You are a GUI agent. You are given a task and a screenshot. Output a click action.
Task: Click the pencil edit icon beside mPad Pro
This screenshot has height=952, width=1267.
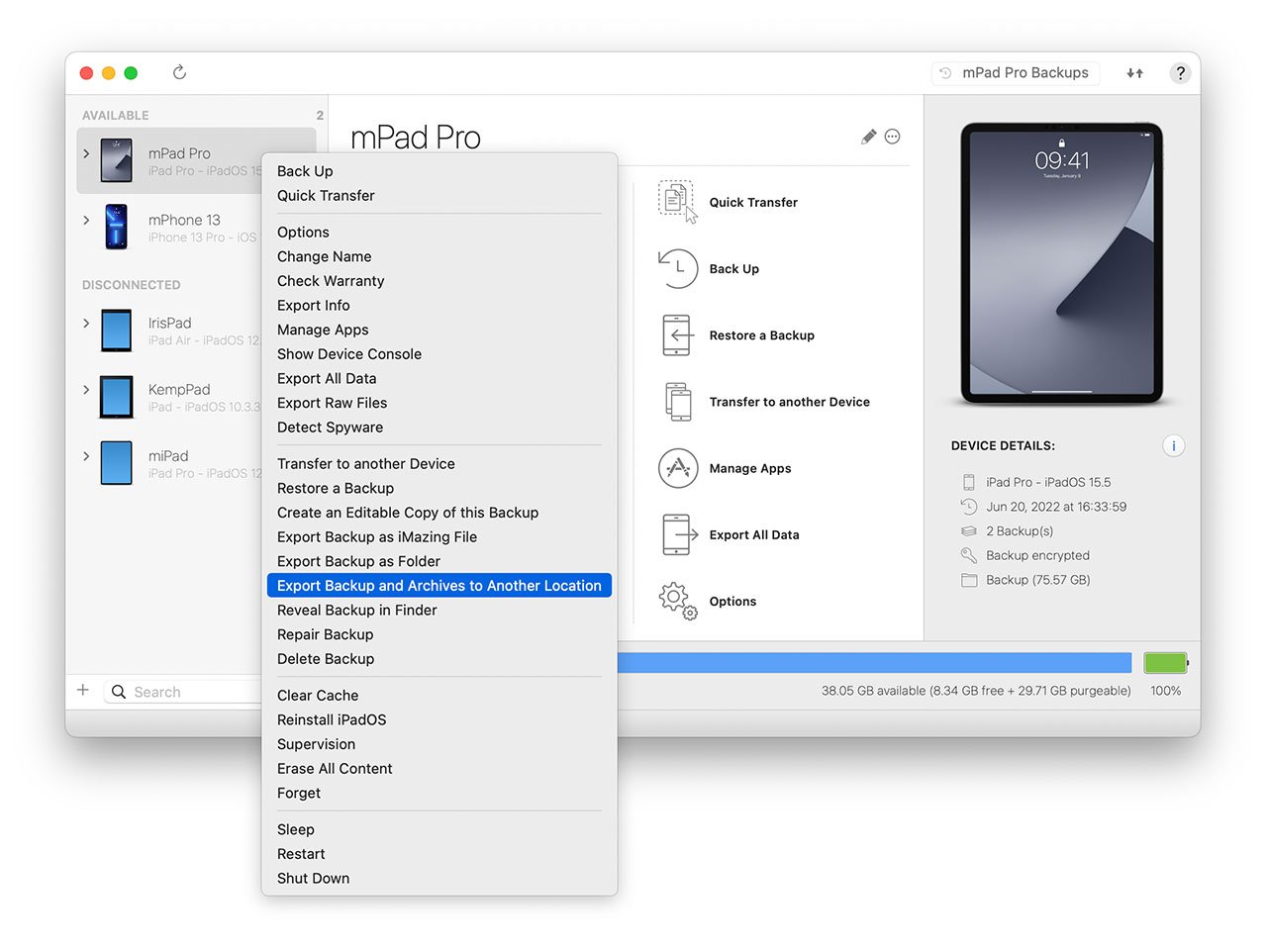click(x=868, y=137)
